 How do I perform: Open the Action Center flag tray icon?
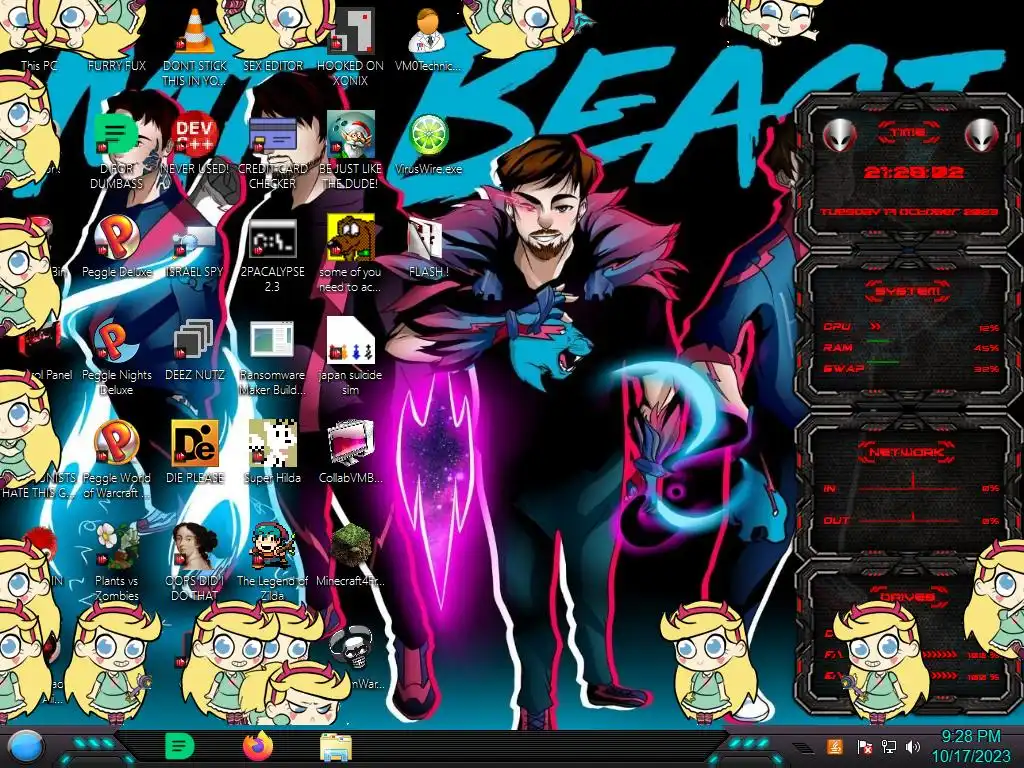(x=864, y=746)
